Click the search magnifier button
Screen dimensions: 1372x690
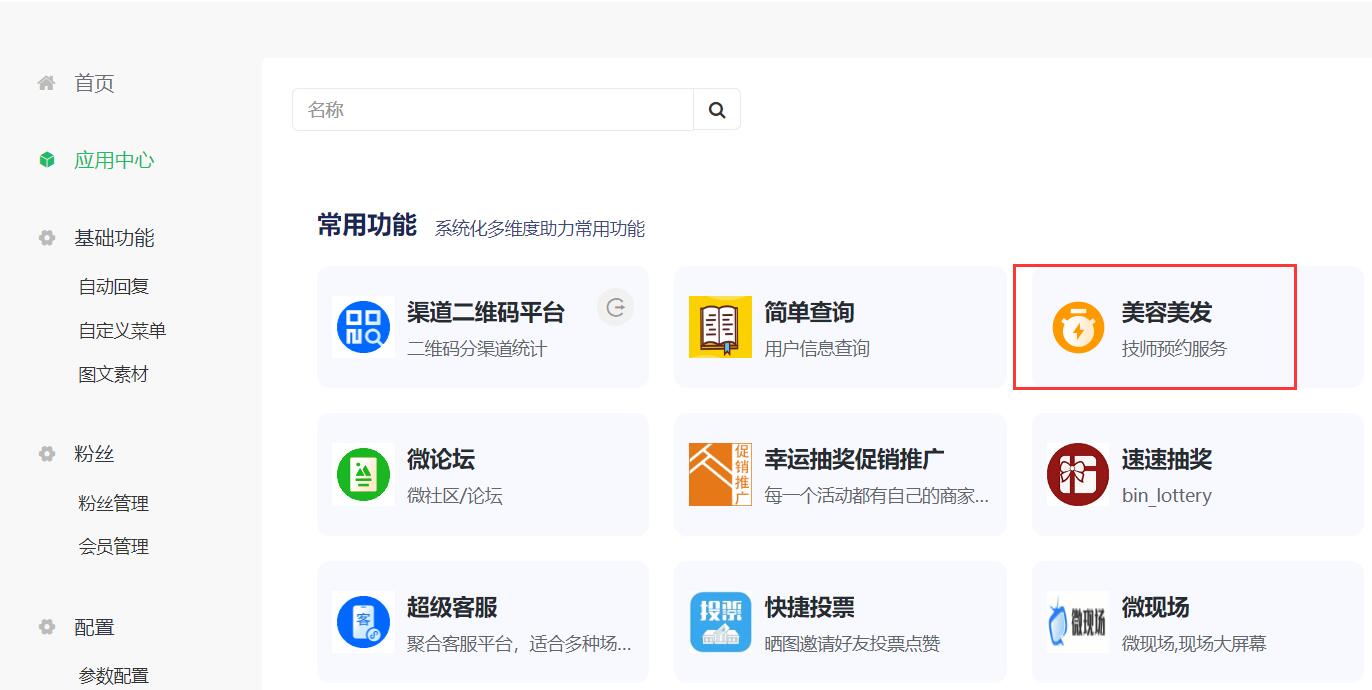point(717,110)
